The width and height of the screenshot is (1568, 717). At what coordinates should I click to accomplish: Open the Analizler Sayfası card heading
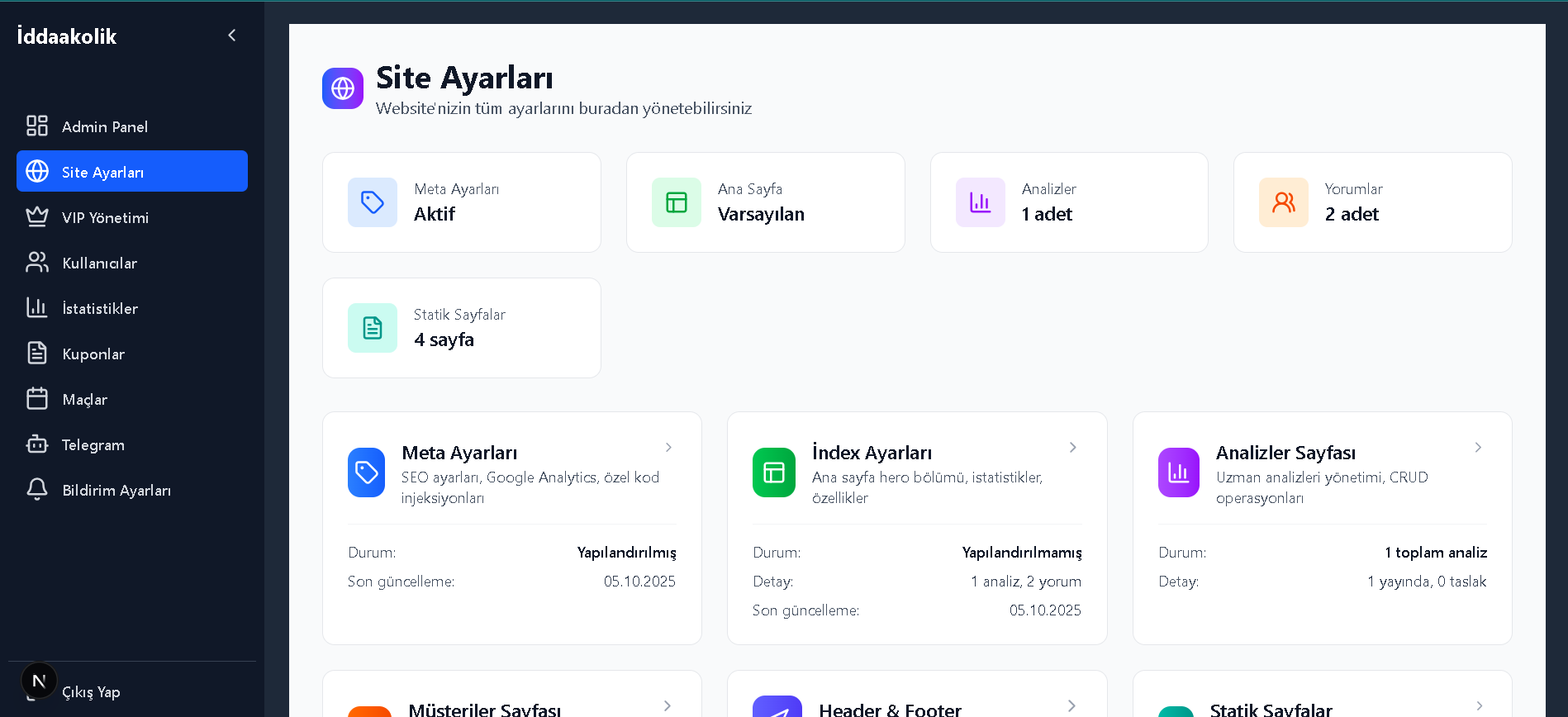click(1285, 453)
